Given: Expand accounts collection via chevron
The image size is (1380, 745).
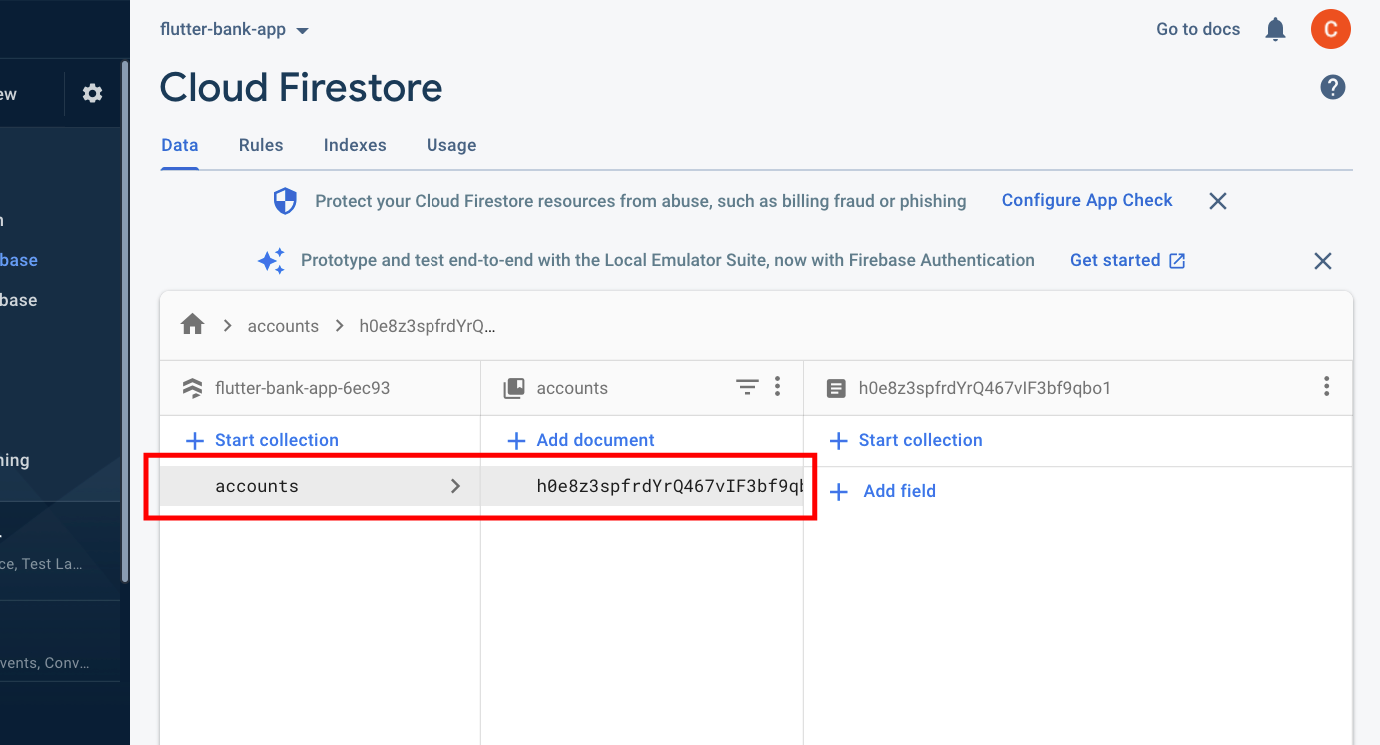Looking at the screenshot, I should pyautogui.click(x=455, y=486).
